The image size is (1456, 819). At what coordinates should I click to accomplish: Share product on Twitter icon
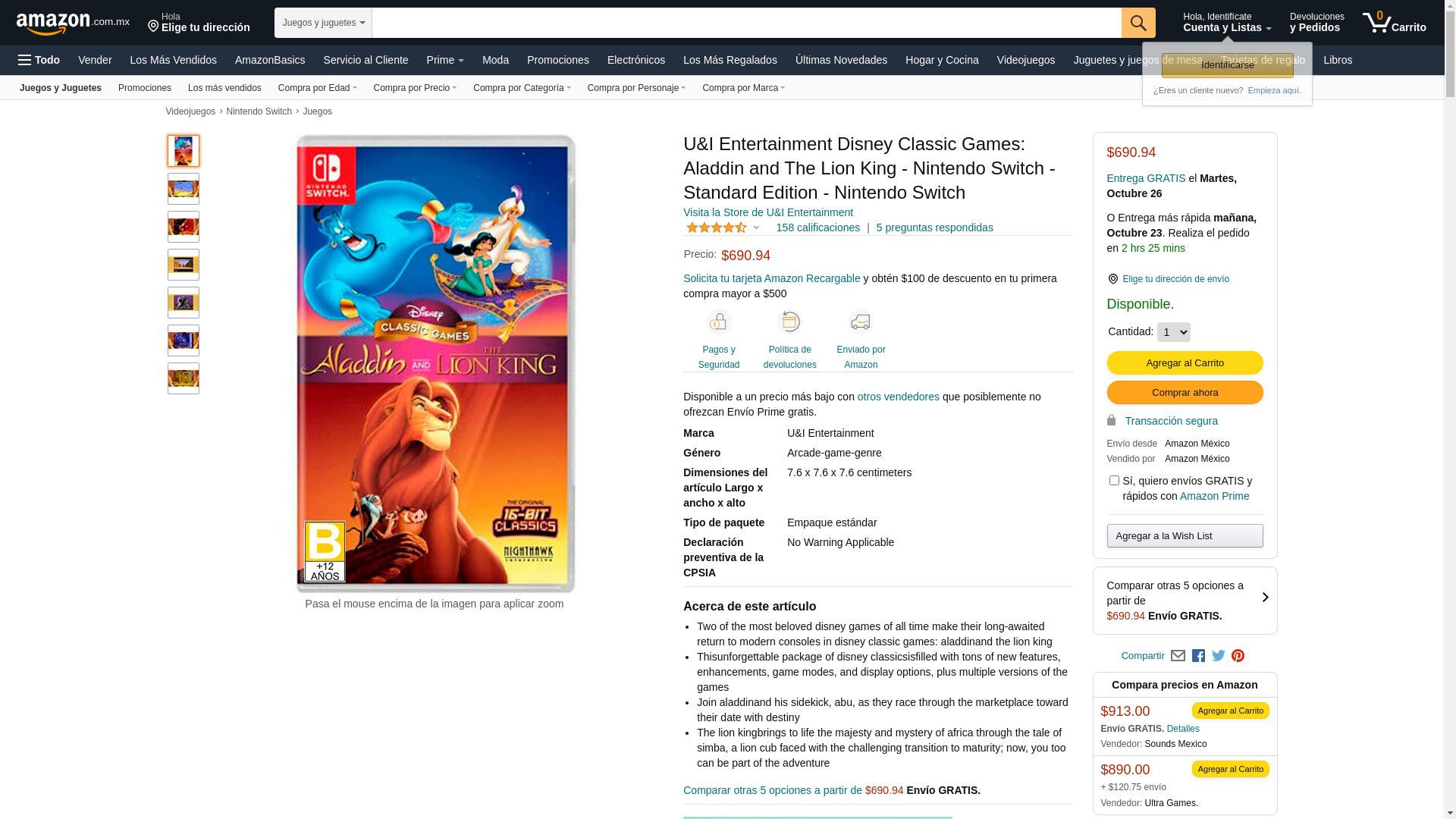[x=1219, y=656]
